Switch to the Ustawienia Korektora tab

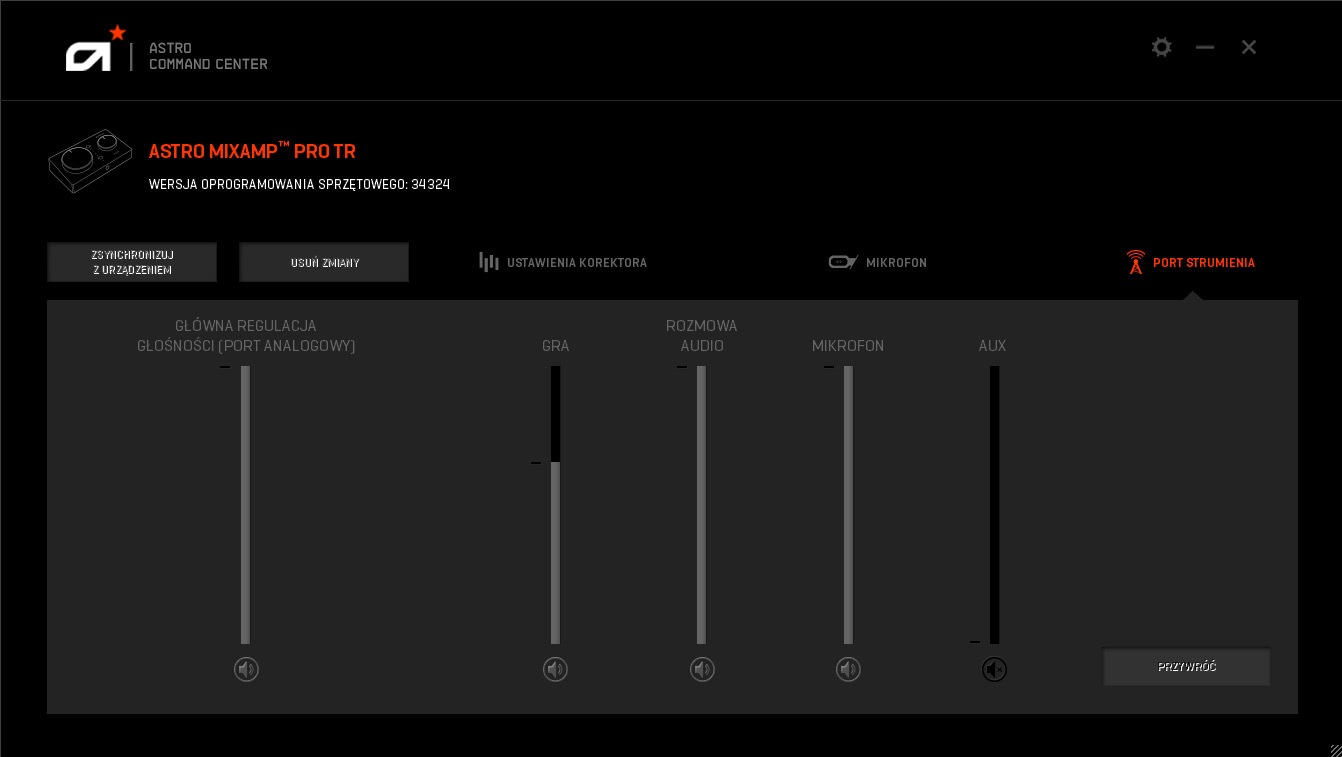coord(576,263)
